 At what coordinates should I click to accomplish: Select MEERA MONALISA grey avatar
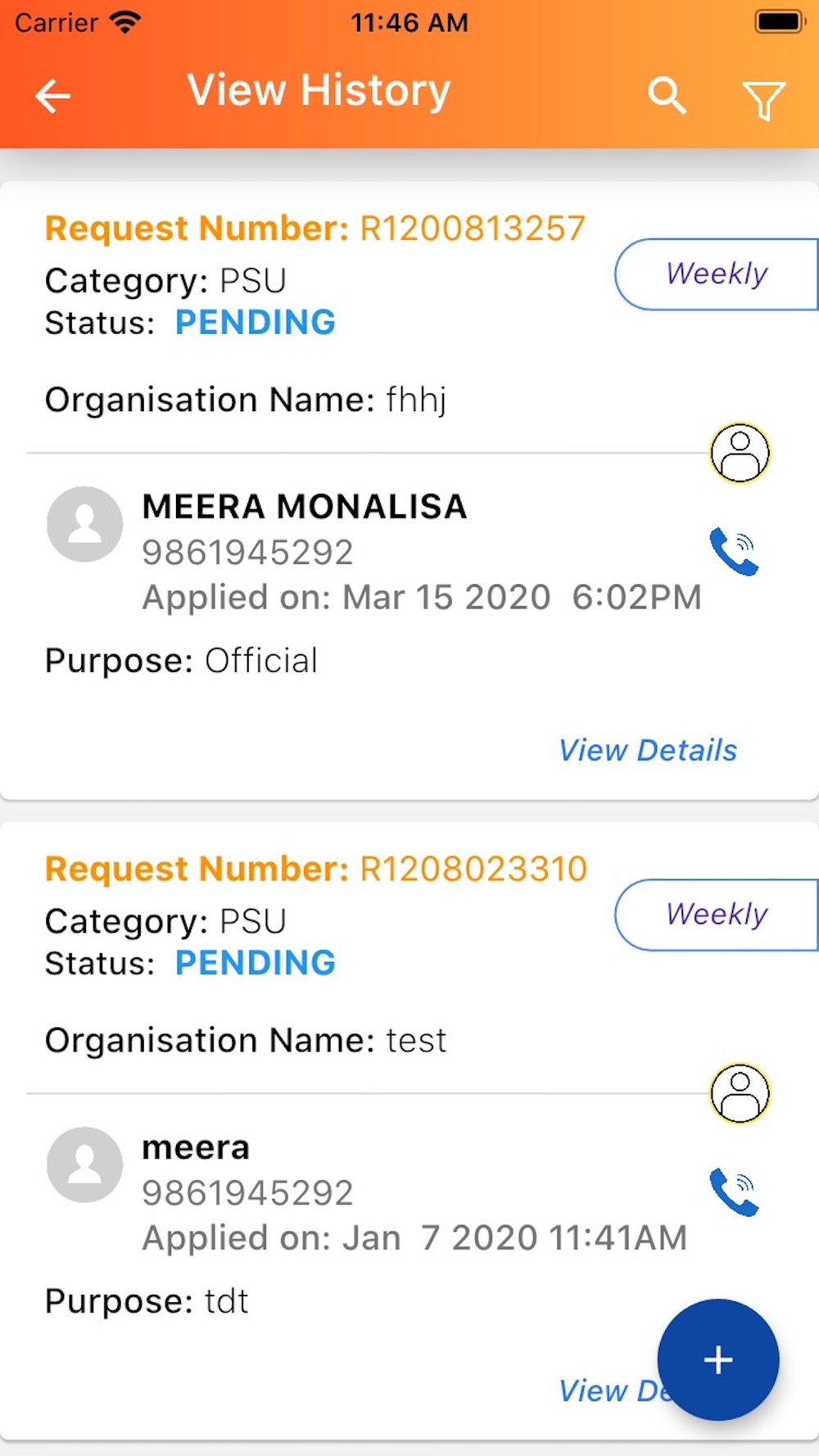click(x=84, y=524)
